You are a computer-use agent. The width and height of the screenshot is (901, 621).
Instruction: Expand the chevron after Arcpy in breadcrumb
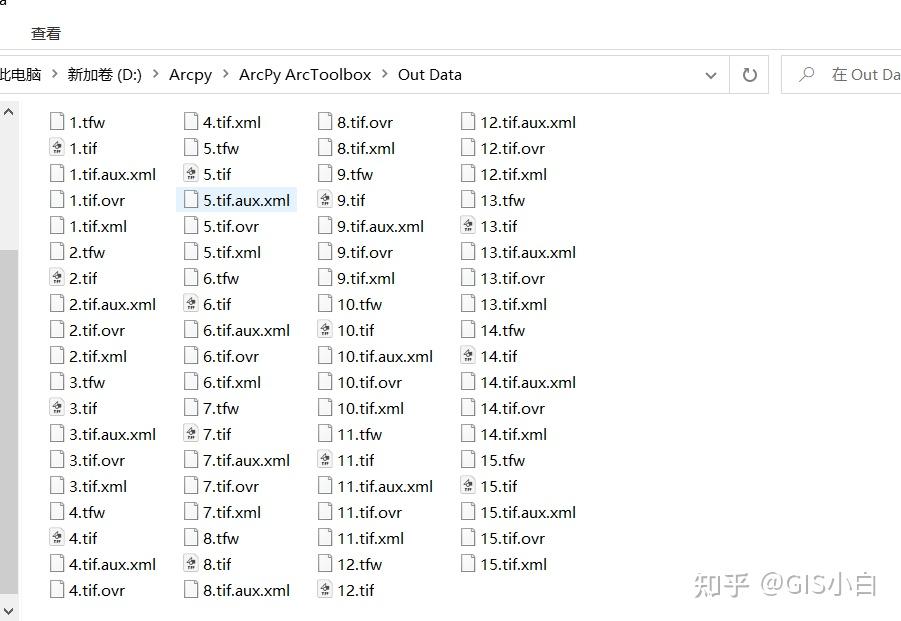click(x=225, y=75)
